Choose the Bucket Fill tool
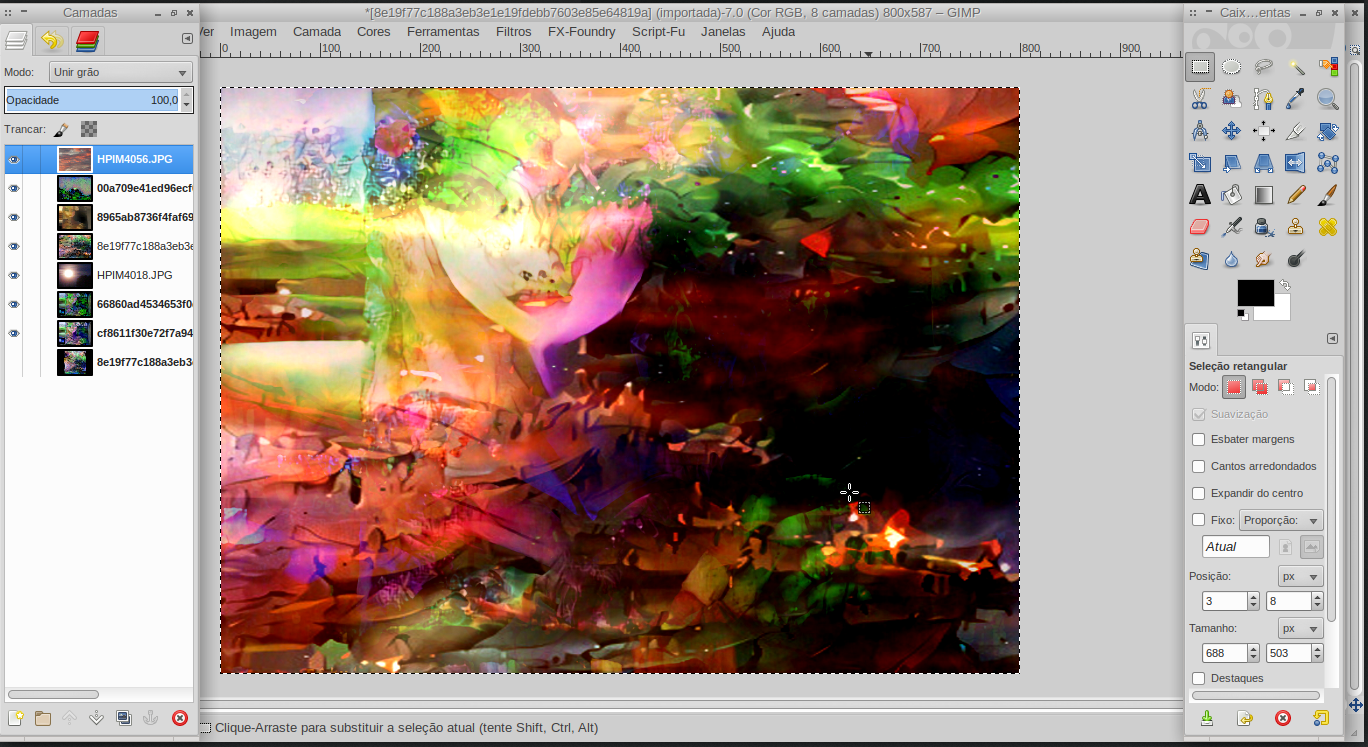 click(1232, 195)
